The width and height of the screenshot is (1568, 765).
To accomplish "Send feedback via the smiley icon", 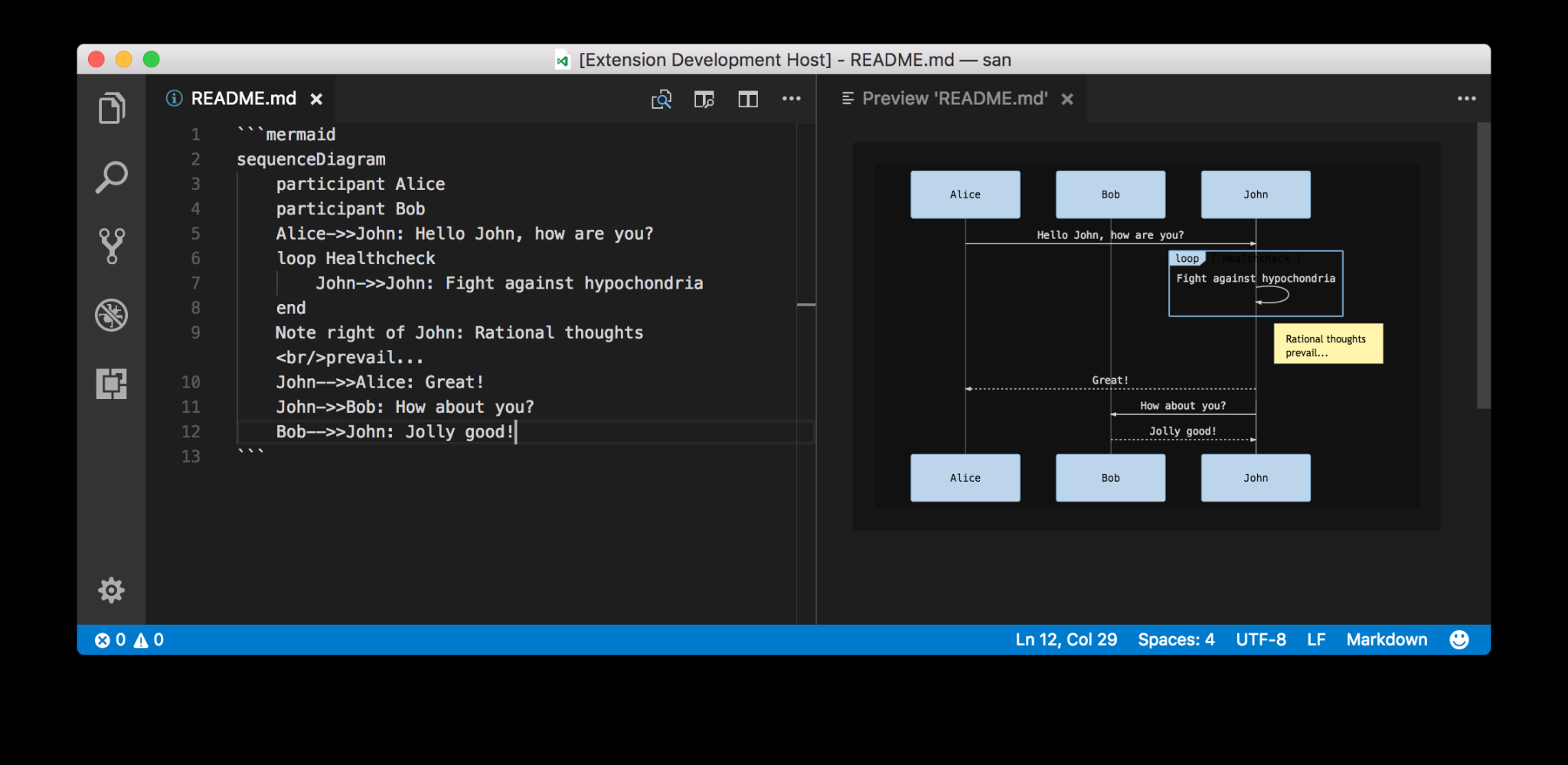I will (1460, 639).
